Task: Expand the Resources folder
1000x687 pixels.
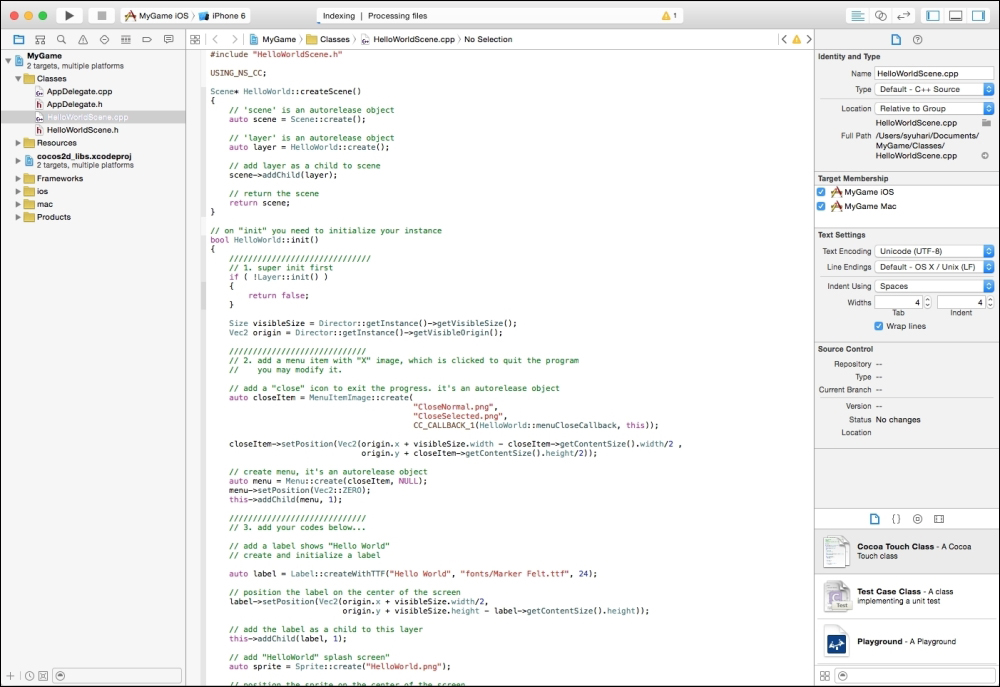Action: (18, 143)
